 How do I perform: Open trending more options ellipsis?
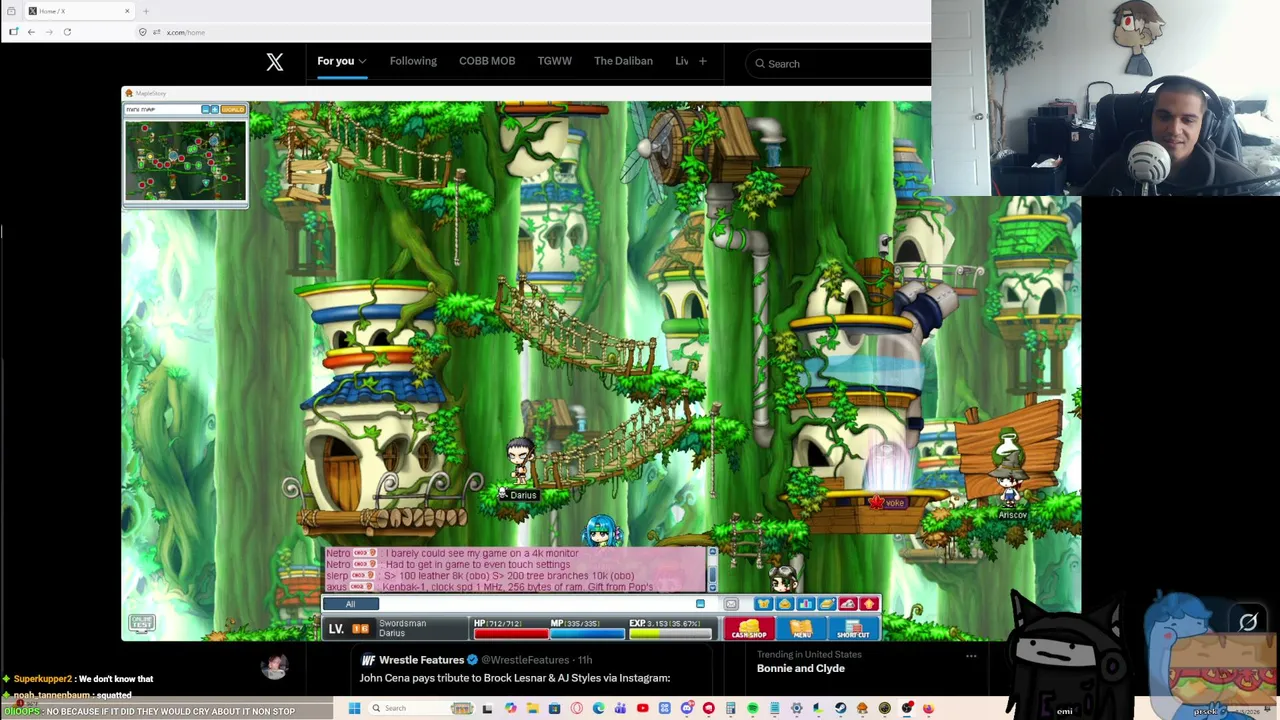(x=971, y=656)
